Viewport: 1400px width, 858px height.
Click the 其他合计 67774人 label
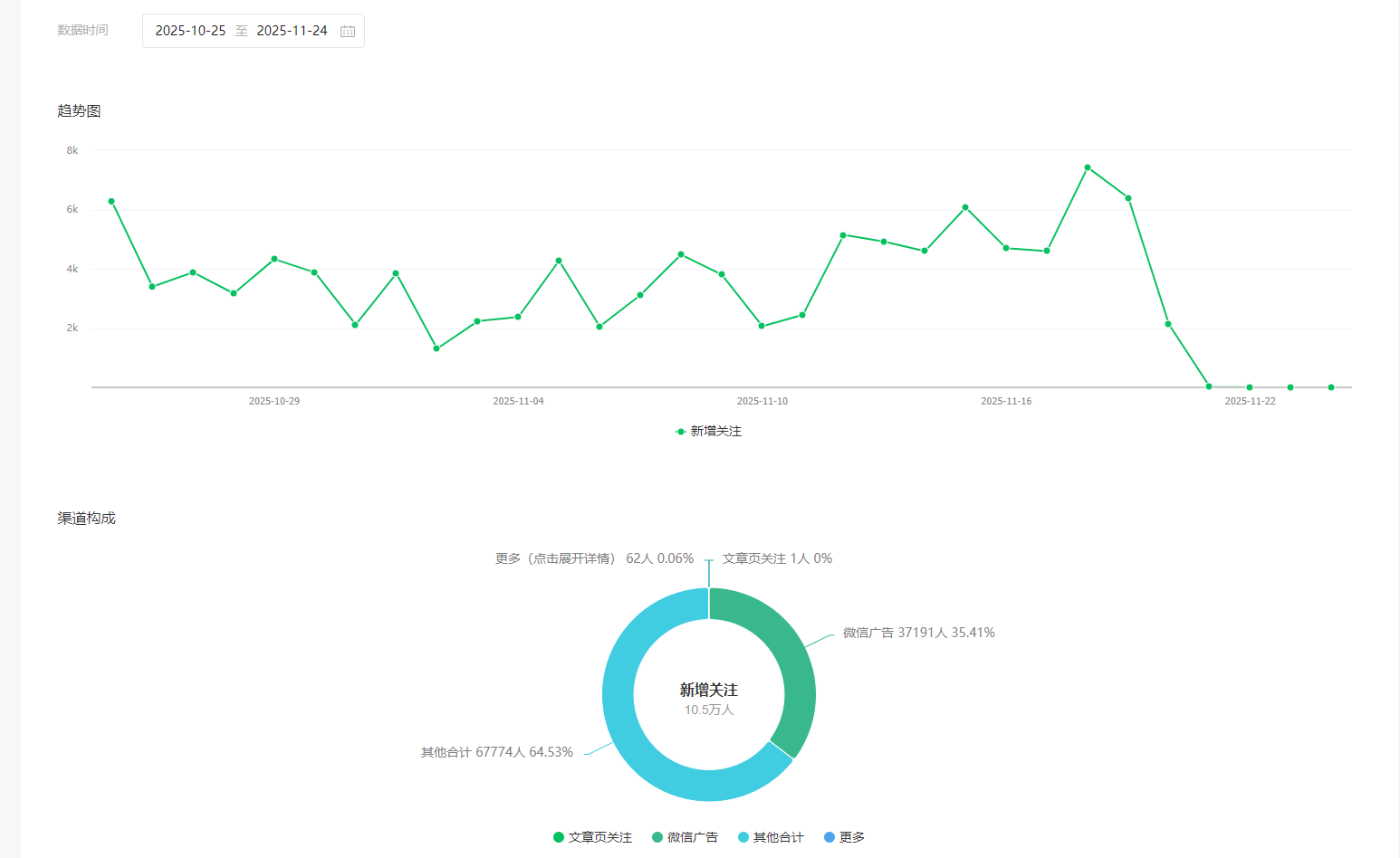(x=496, y=752)
